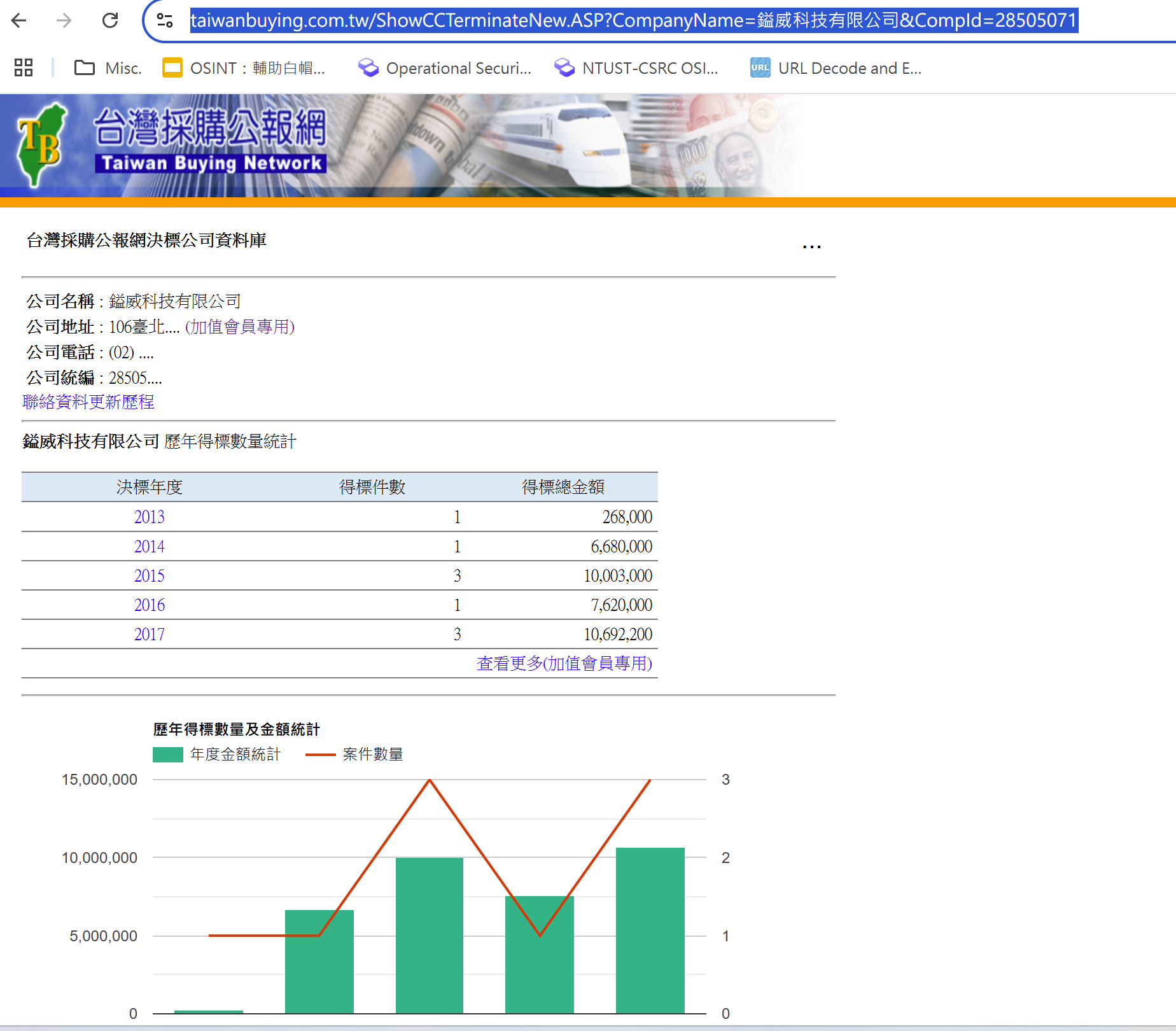1176x1031 pixels.
Task: Open the OSINT bookmark
Action: (244, 68)
